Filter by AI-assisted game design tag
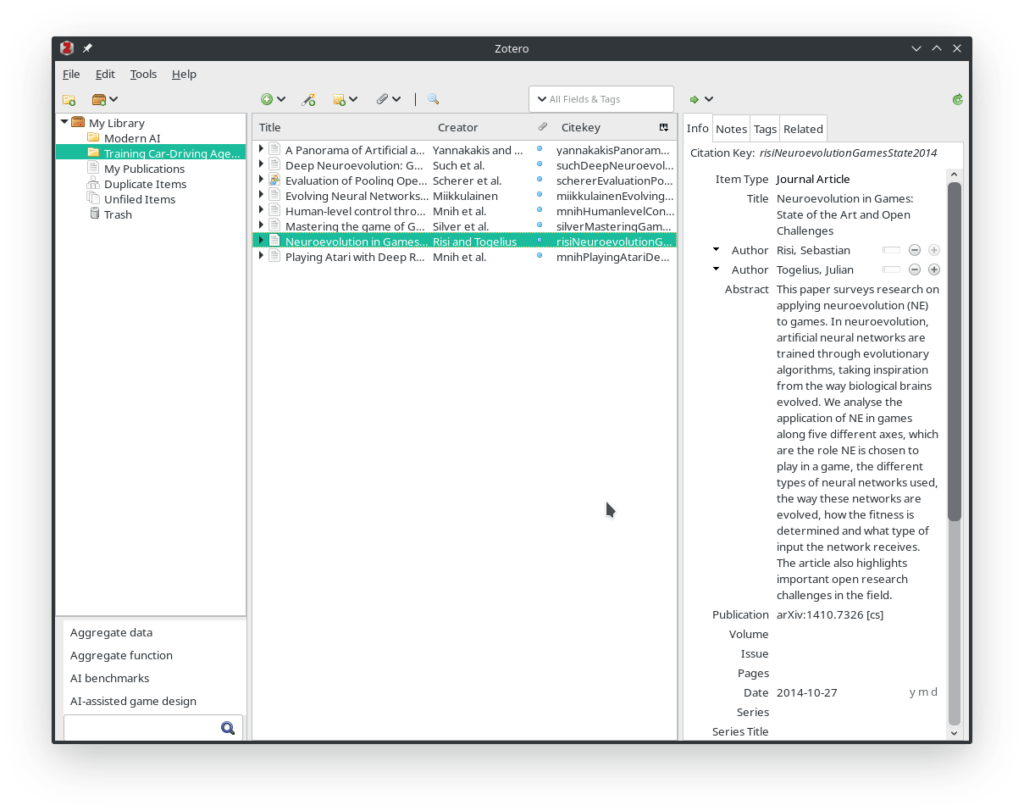This screenshot has height=811, width=1024. click(x=133, y=701)
